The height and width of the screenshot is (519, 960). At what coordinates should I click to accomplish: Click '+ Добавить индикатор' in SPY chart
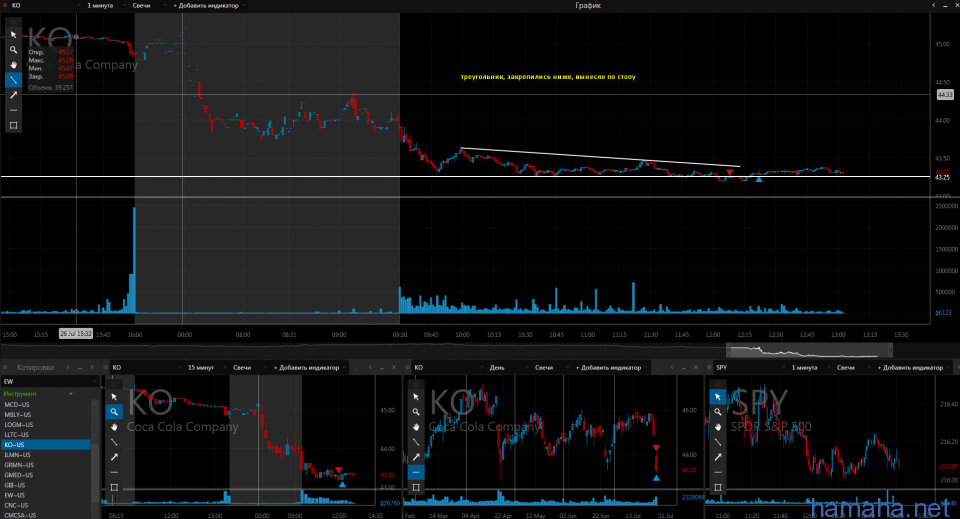tap(913, 368)
